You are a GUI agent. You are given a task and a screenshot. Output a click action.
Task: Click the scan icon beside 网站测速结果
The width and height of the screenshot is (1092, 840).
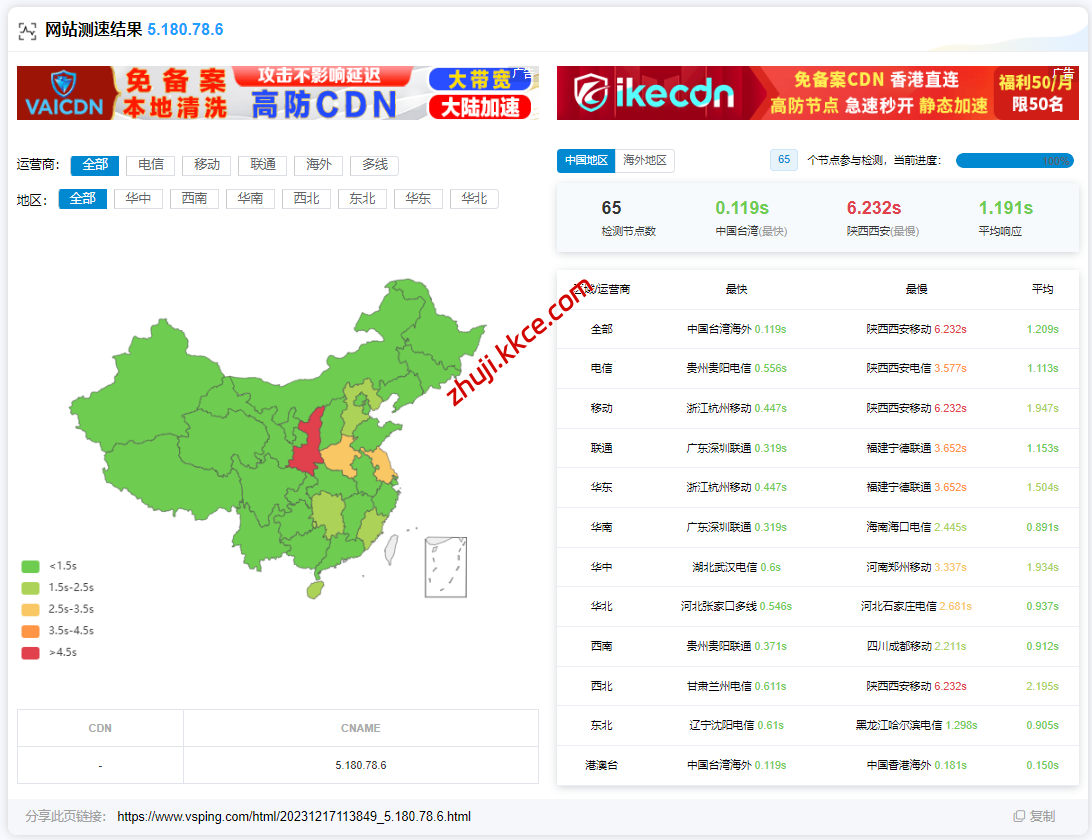coord(27,30)
